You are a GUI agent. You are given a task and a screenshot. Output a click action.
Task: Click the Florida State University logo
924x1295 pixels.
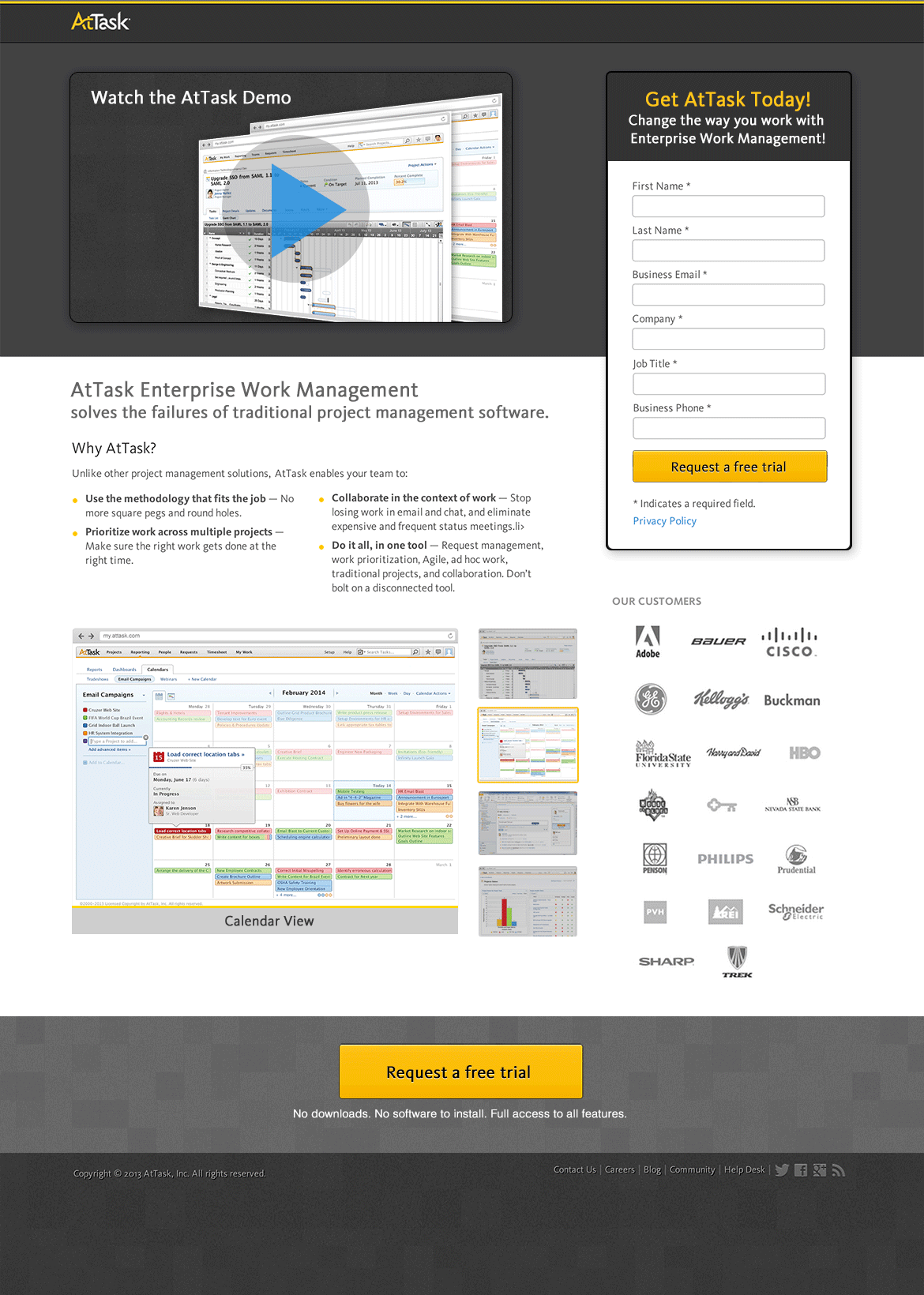click(663, 754)
